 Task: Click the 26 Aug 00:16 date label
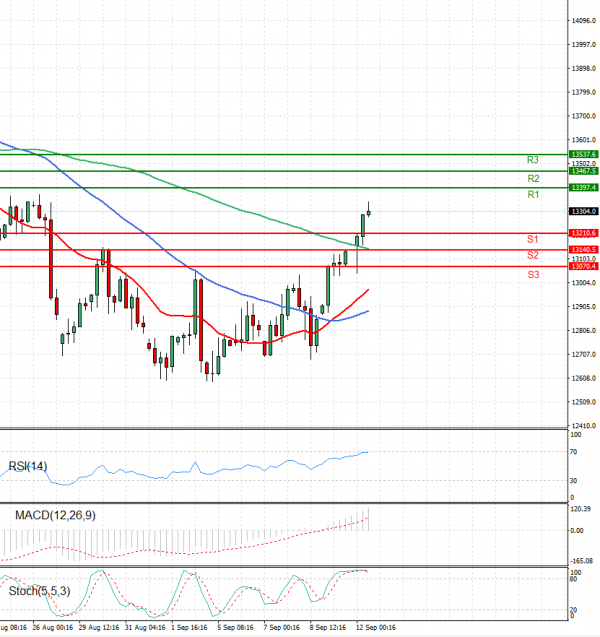[x=52, y=628]
